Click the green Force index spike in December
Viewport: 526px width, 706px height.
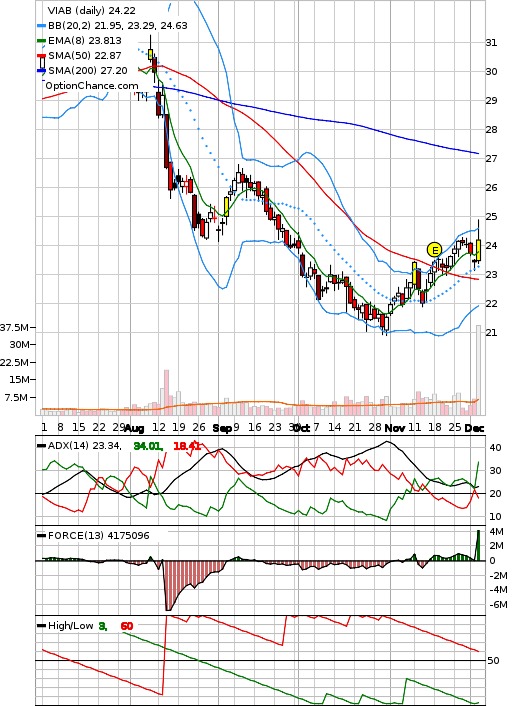click(478, 545)
